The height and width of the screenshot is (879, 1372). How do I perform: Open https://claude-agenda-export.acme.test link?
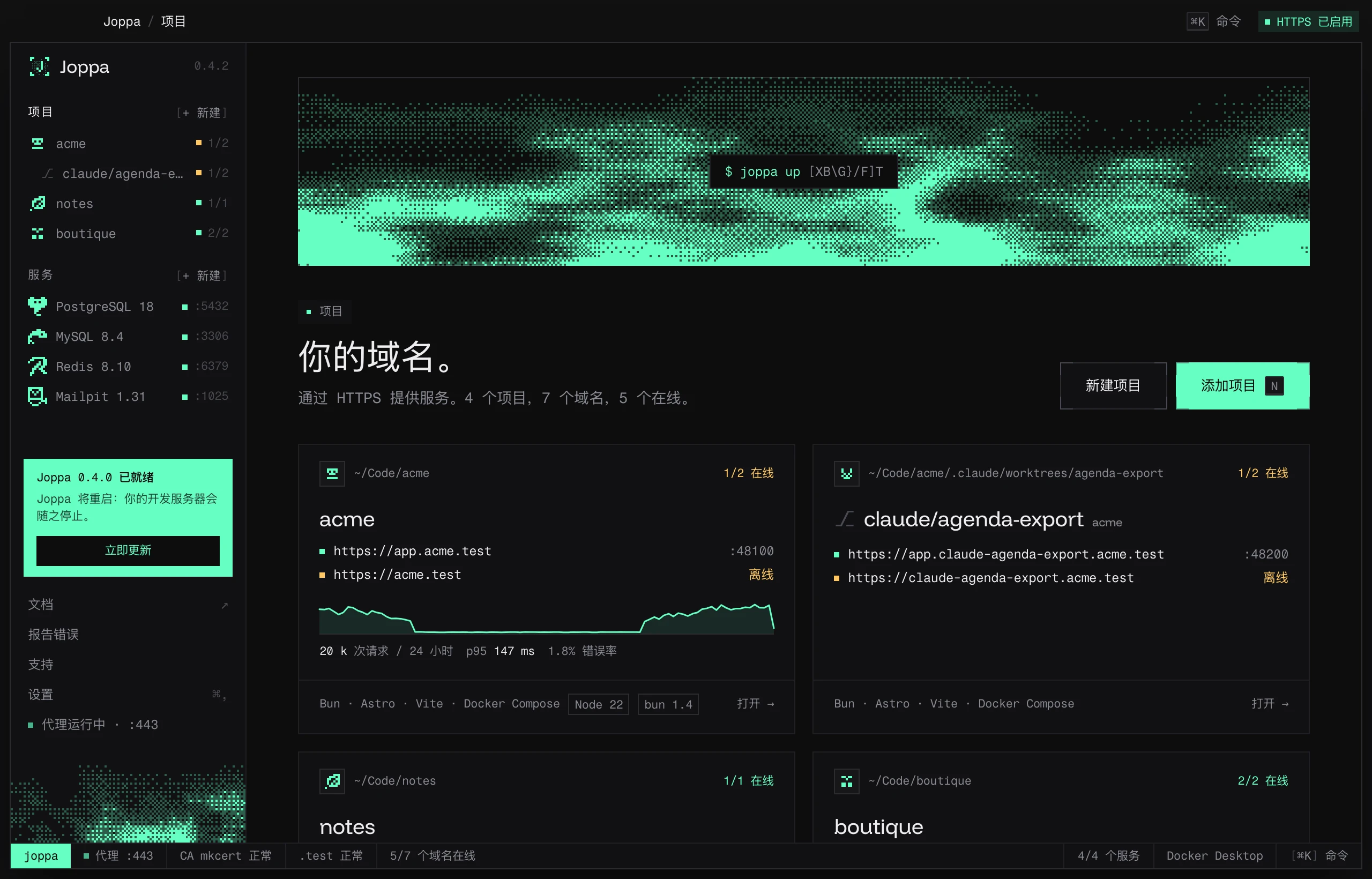[x=991, y=578]
